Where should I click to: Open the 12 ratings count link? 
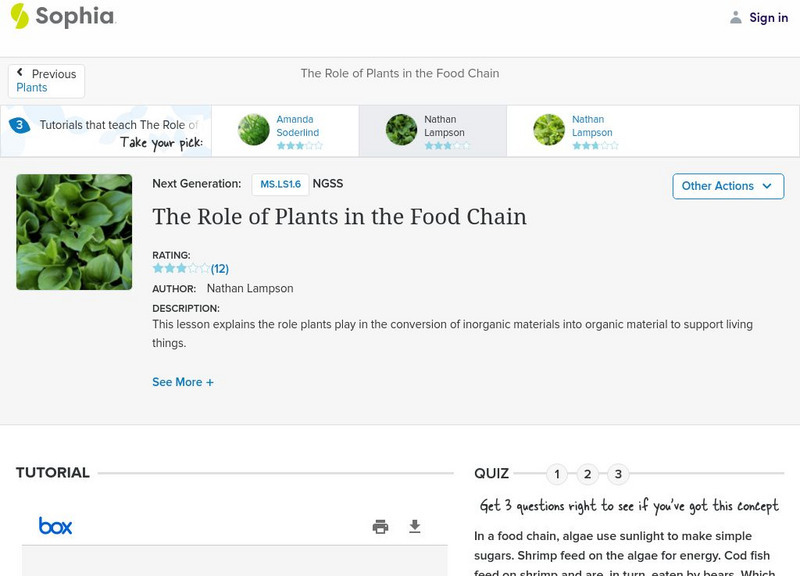coord(220,269)
